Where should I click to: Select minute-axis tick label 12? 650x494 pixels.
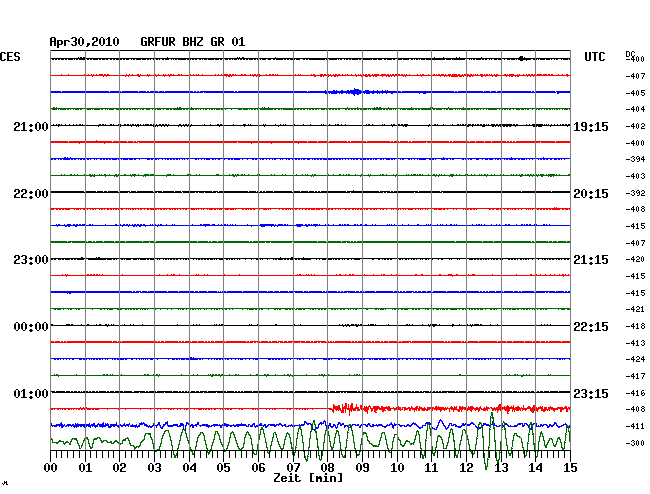[x=466, y=467]
